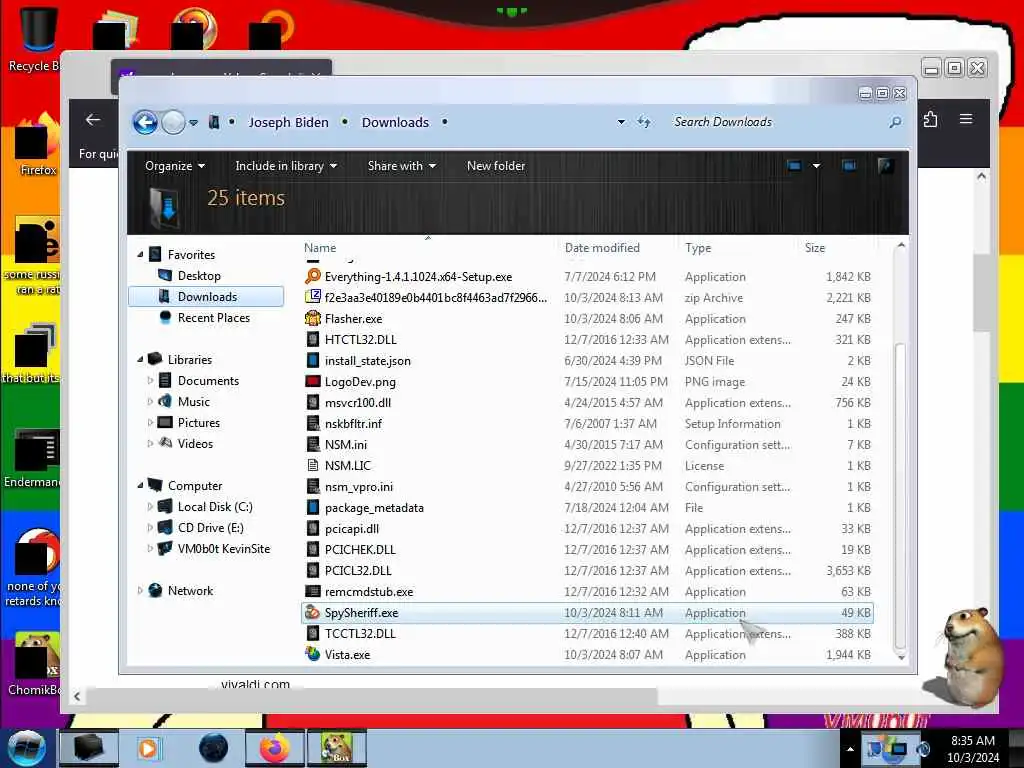Open the Organize menu
Image resolution: width=1024 pixels, height=768 pixels.
(174, 166)
